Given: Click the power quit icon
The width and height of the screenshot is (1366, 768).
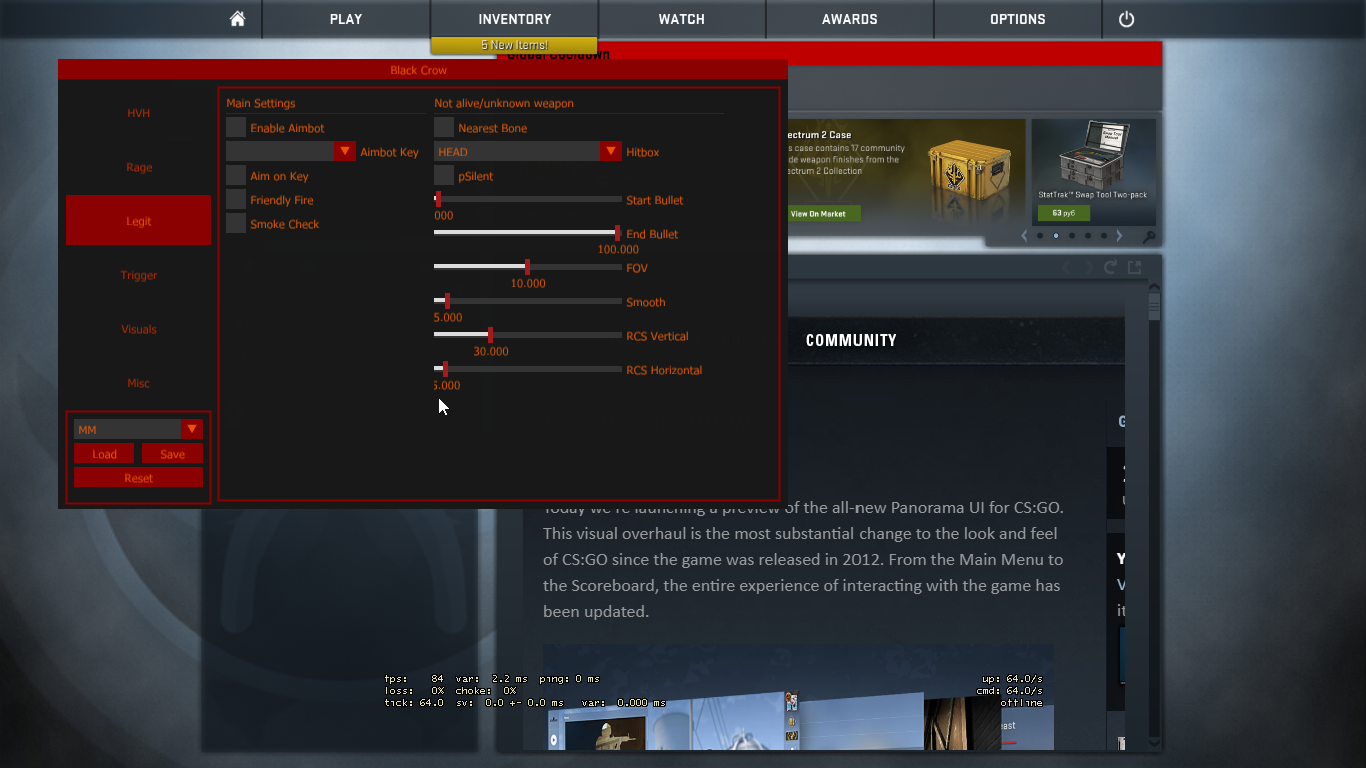Looking at the screenshot, I should coord(1126,19).
